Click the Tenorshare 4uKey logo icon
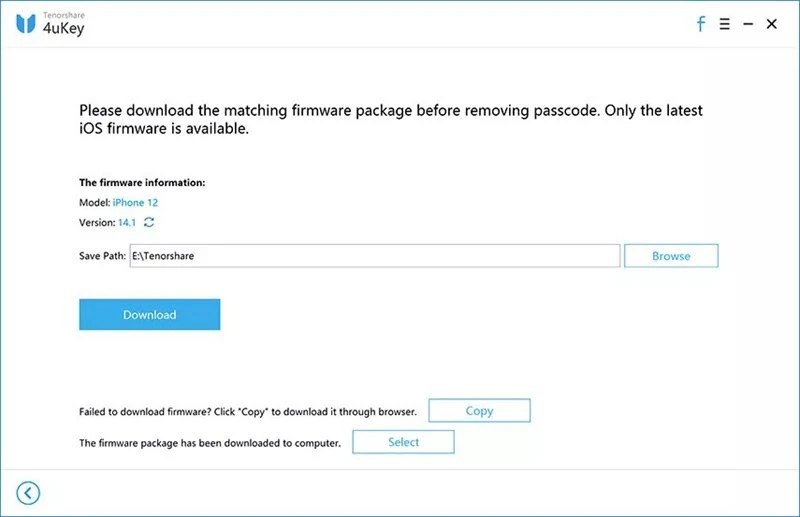The height and width of the screenshot is (517, 800). (27, 24)
